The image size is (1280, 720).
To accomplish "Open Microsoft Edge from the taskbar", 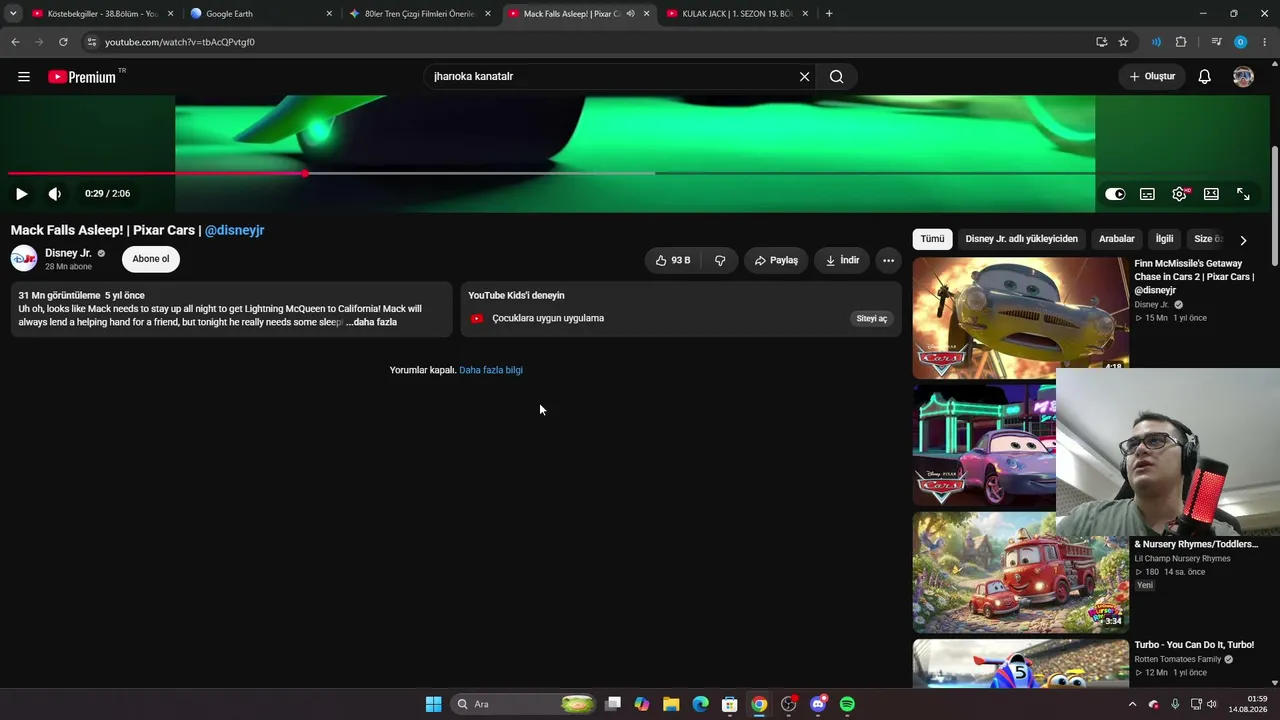I will point(700,704).
